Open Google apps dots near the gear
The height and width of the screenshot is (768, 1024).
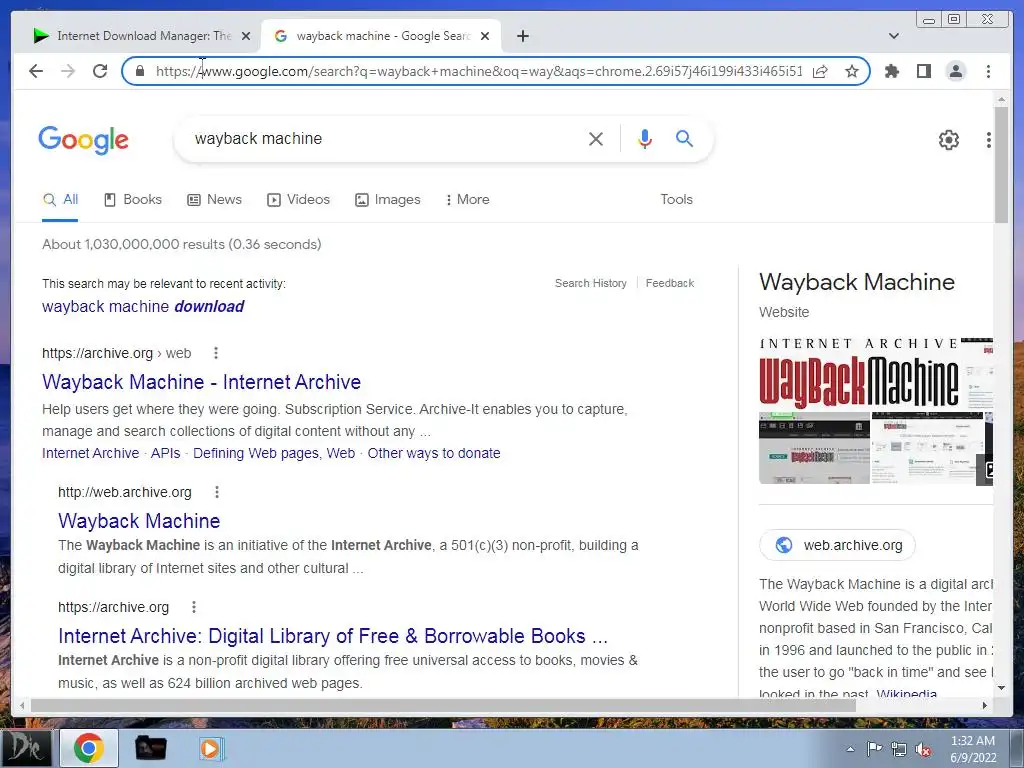point(989,139)
